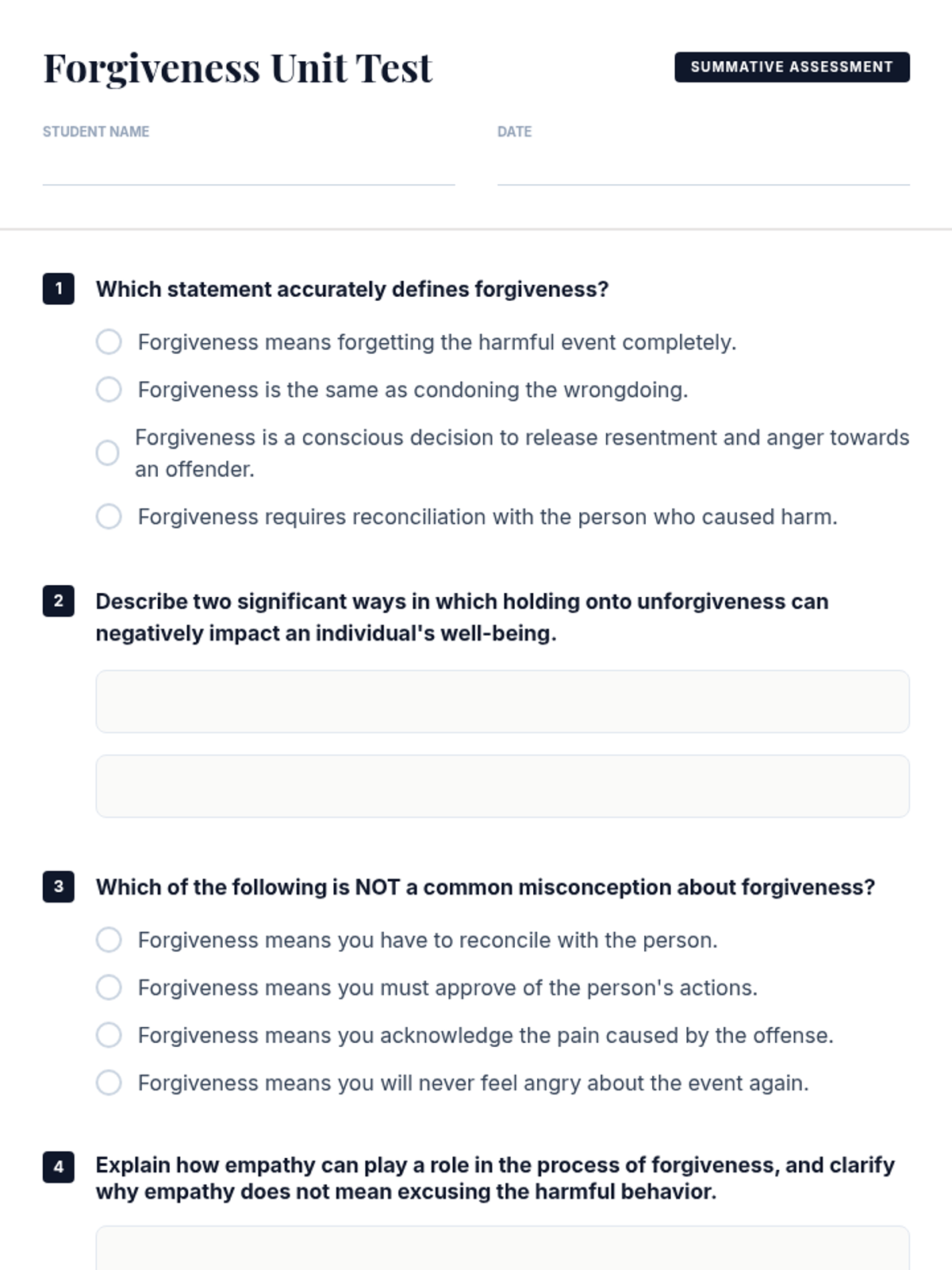Click the Forgiveness Unit Test title
The height and width of the screenshot is (1270, 952).
pos(237,68)
